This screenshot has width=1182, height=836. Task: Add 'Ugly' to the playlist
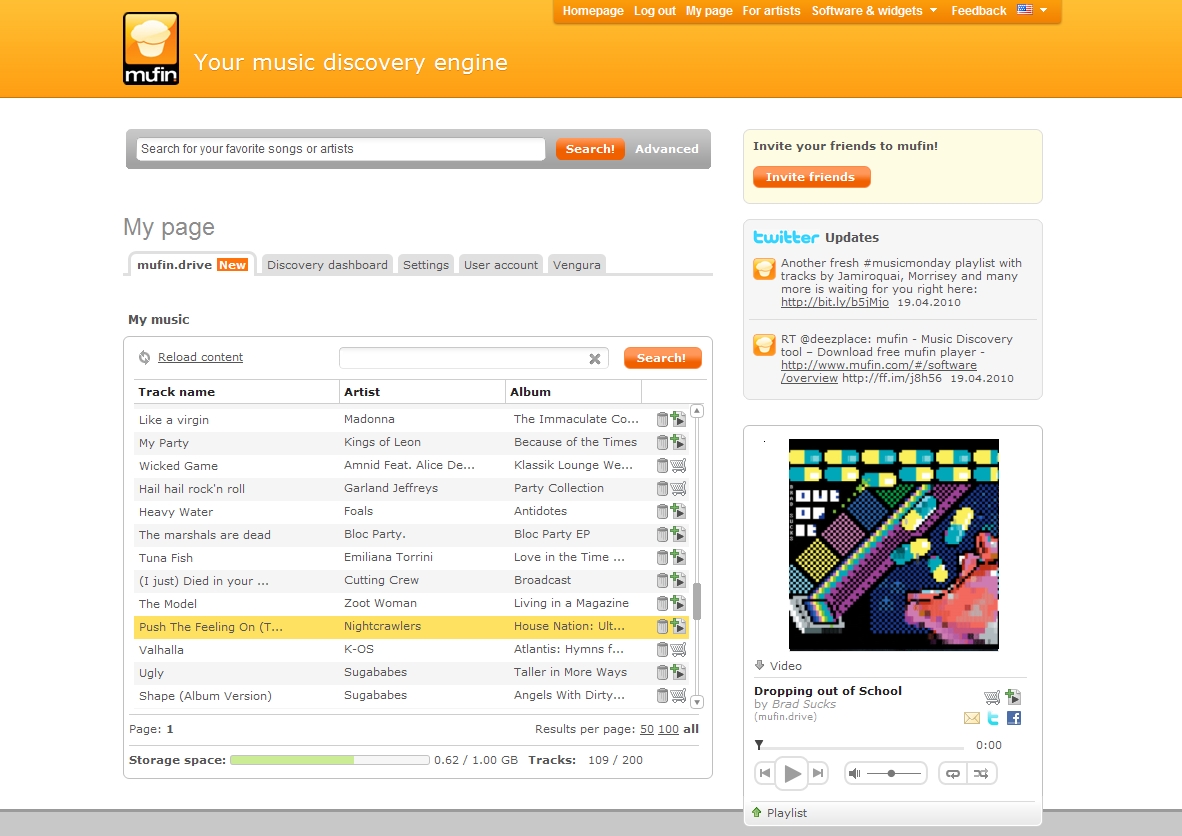coord(678,672)
